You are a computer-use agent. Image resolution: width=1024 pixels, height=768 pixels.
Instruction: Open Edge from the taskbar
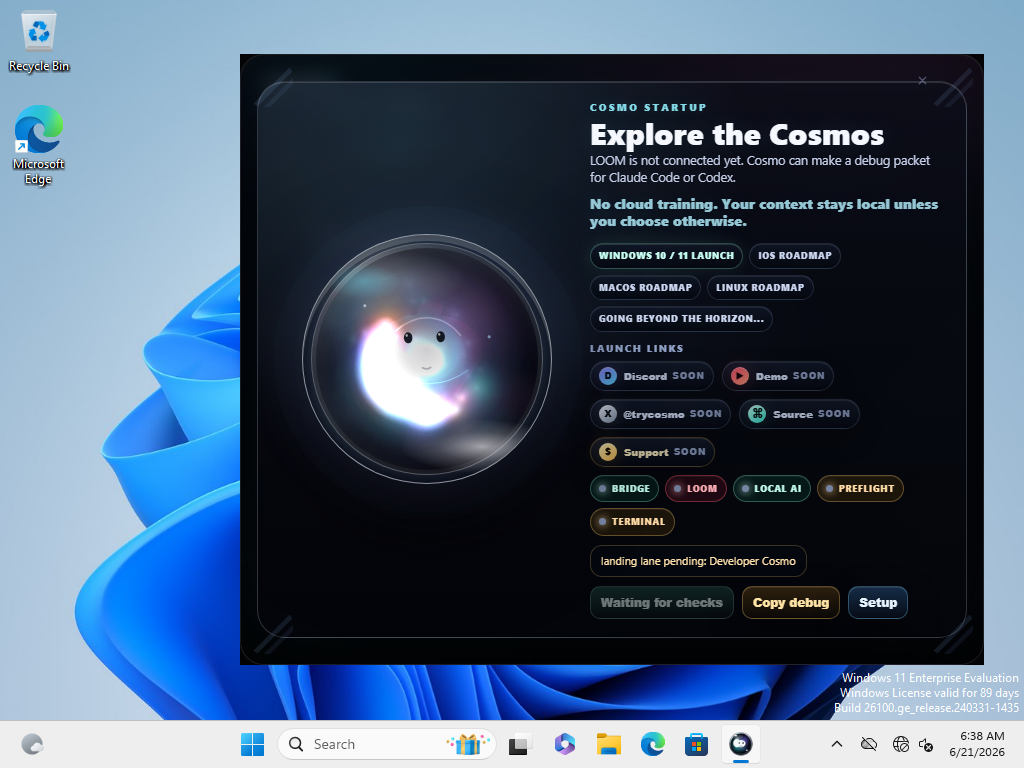pos(652,744)
